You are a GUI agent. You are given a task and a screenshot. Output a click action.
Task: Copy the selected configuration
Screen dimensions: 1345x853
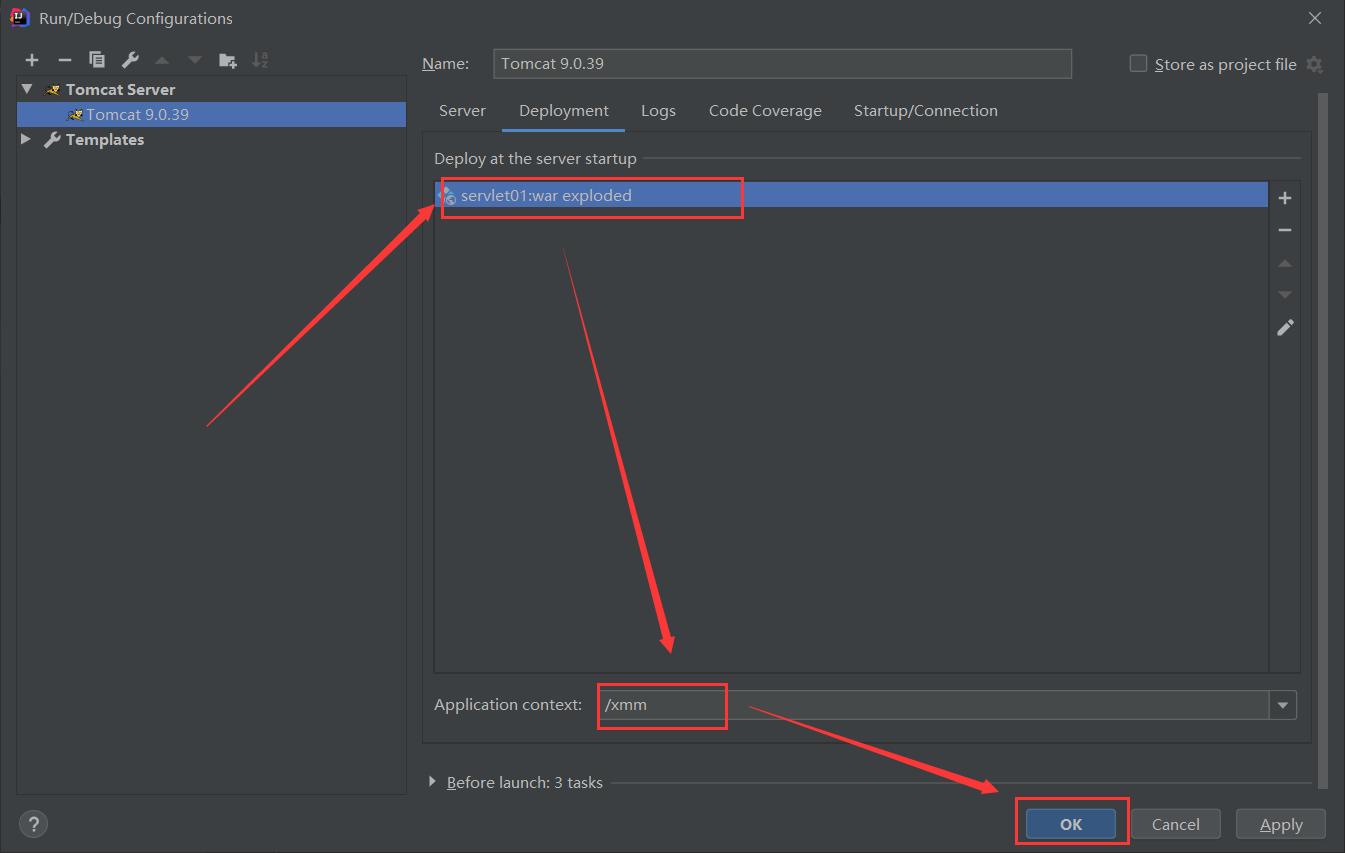(x=97, y=60)
